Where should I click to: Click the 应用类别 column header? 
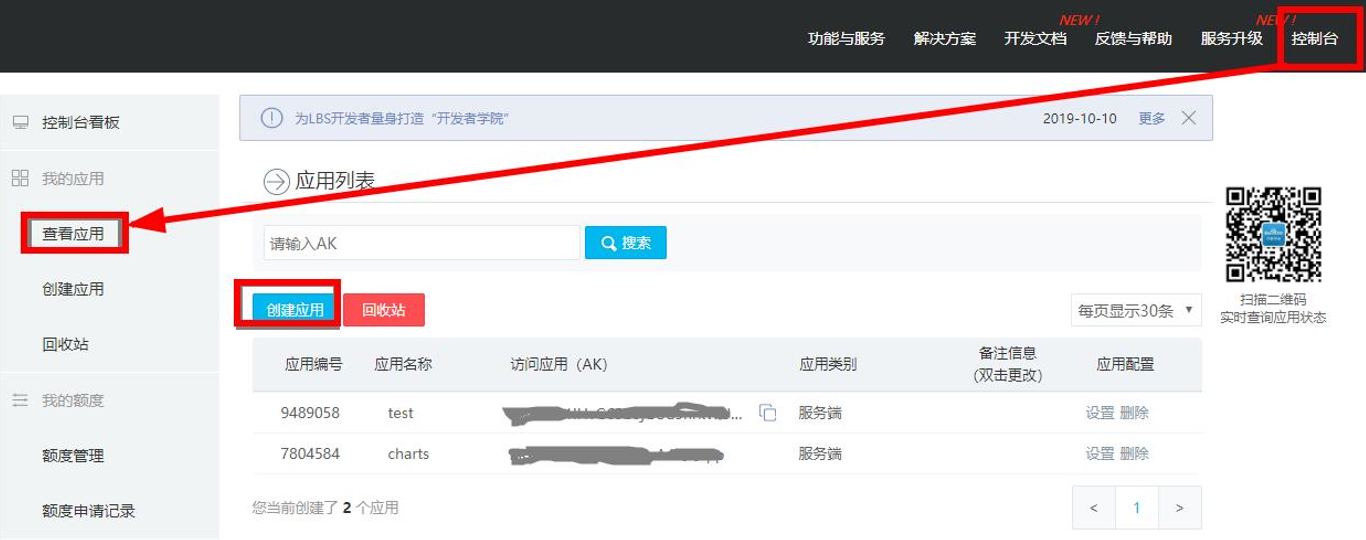[x=828, y=364]
